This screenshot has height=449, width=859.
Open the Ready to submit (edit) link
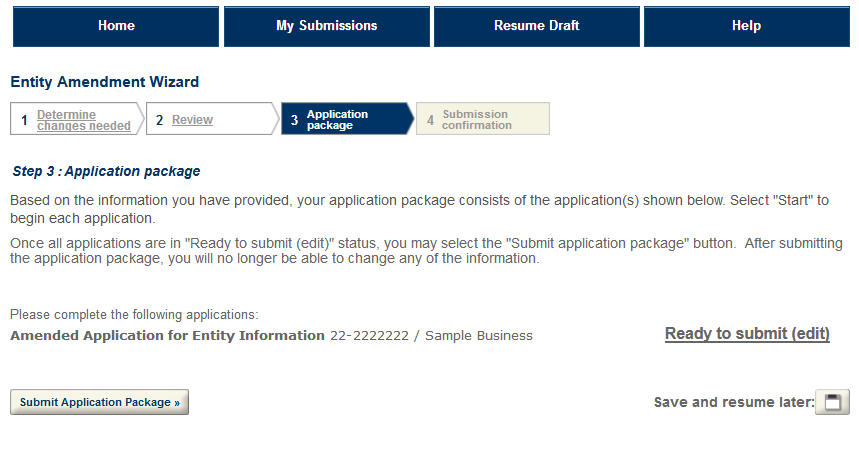click(747, 334)
